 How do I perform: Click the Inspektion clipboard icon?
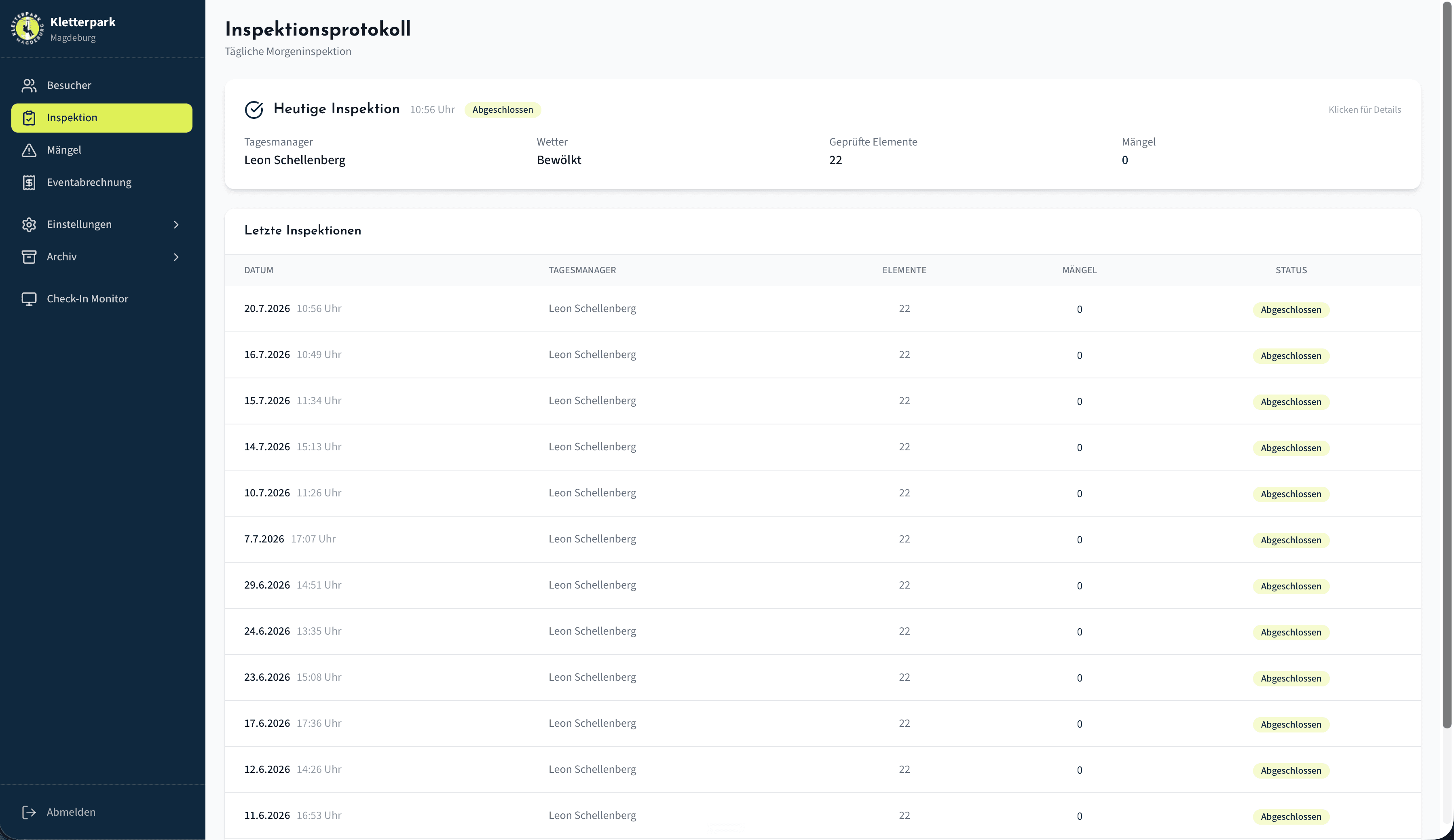point(29,118)
